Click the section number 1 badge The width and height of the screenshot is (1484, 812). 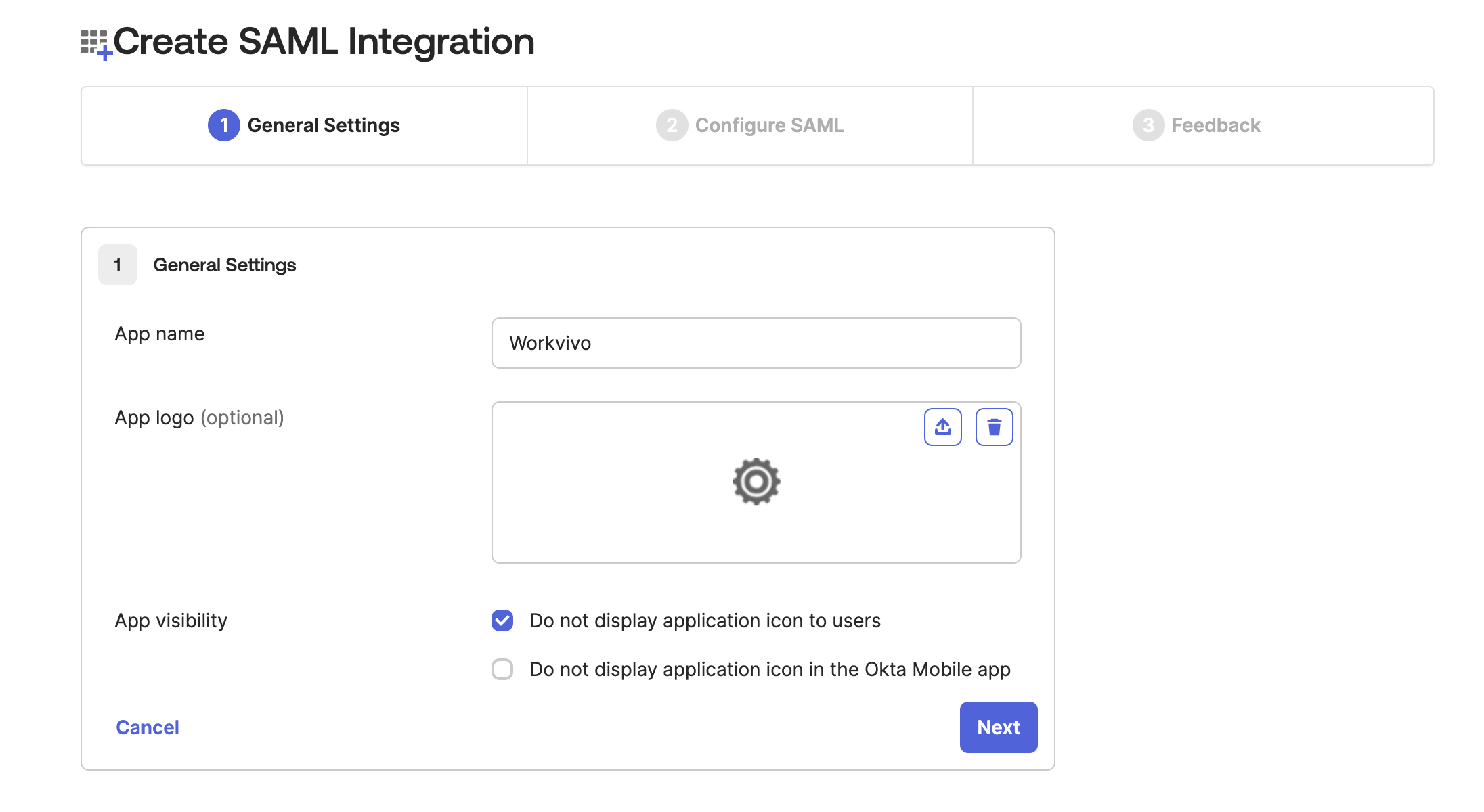tap(118, 265)
